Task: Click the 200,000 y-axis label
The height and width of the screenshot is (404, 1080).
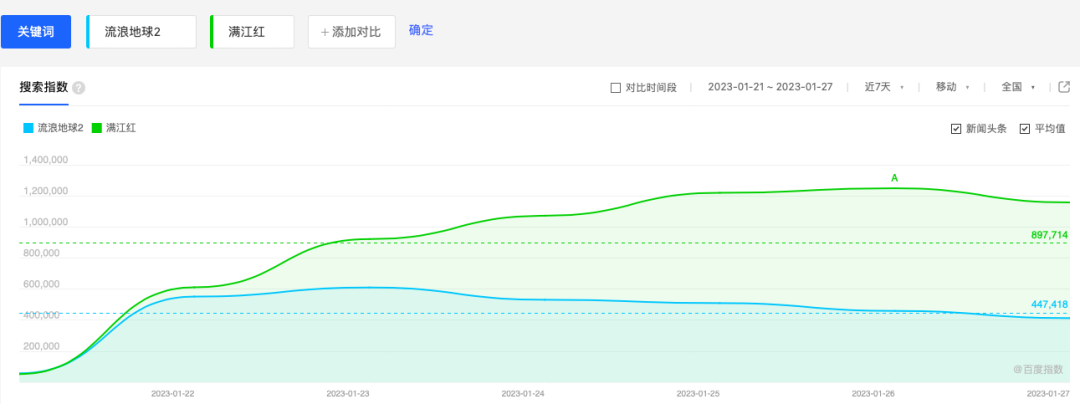Action: tap(41, 346)
